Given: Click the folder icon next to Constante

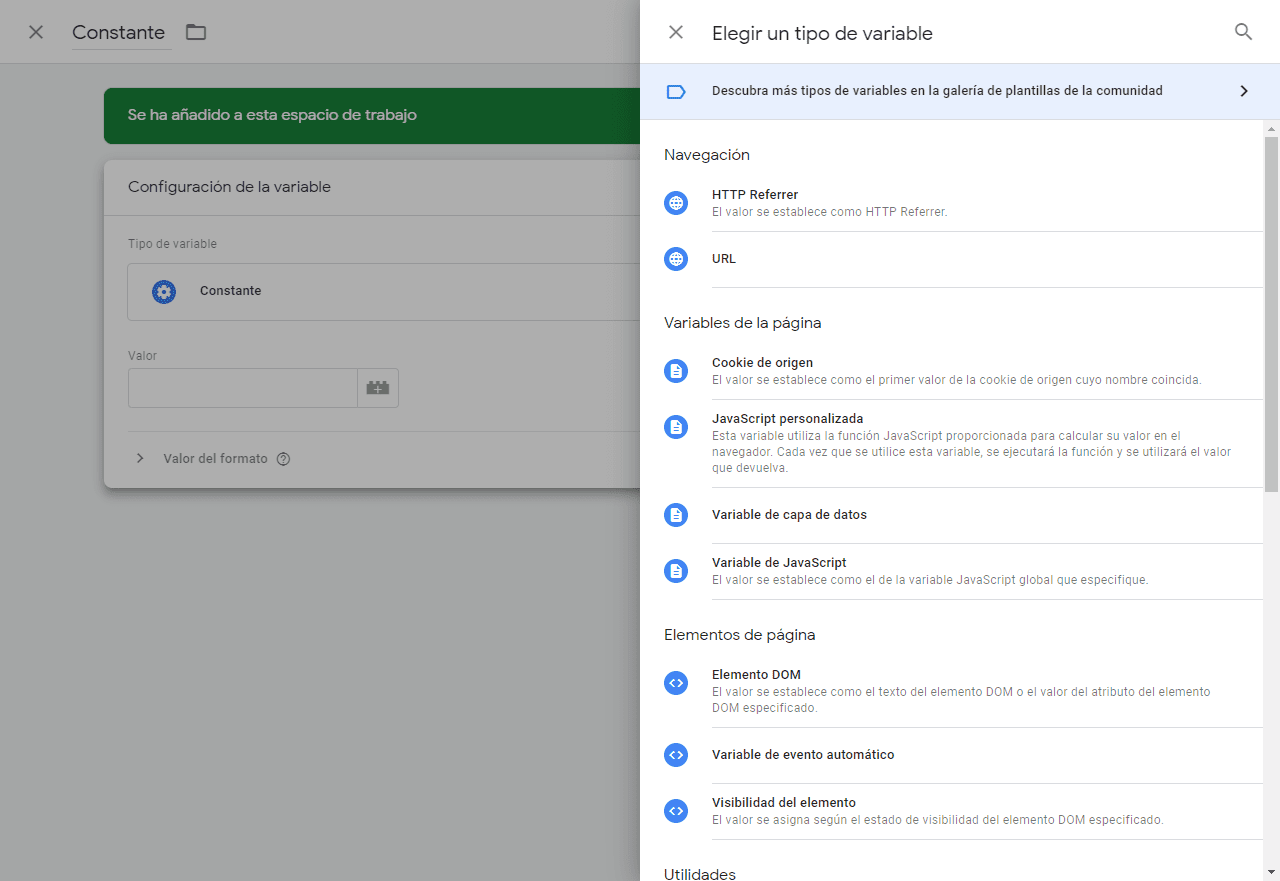Looking at the screenshot, I should click(x=195, y=31).
